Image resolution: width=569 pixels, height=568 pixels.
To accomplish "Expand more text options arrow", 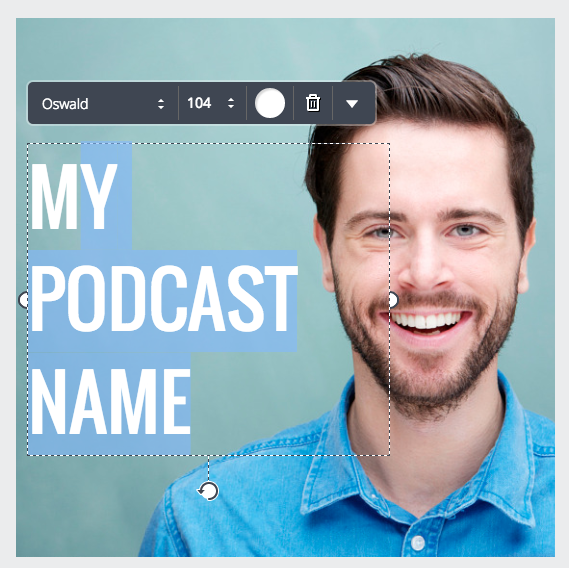I will click(352, 104).
